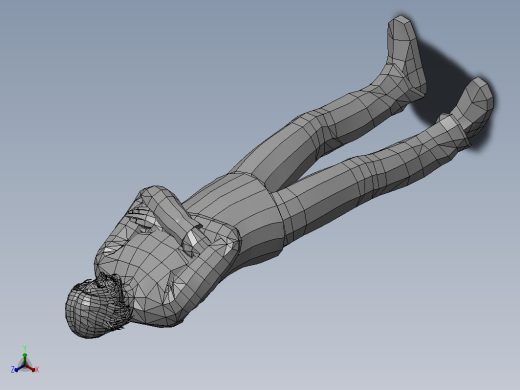Click the green Y axis of the orientation triad

(25, 355)
